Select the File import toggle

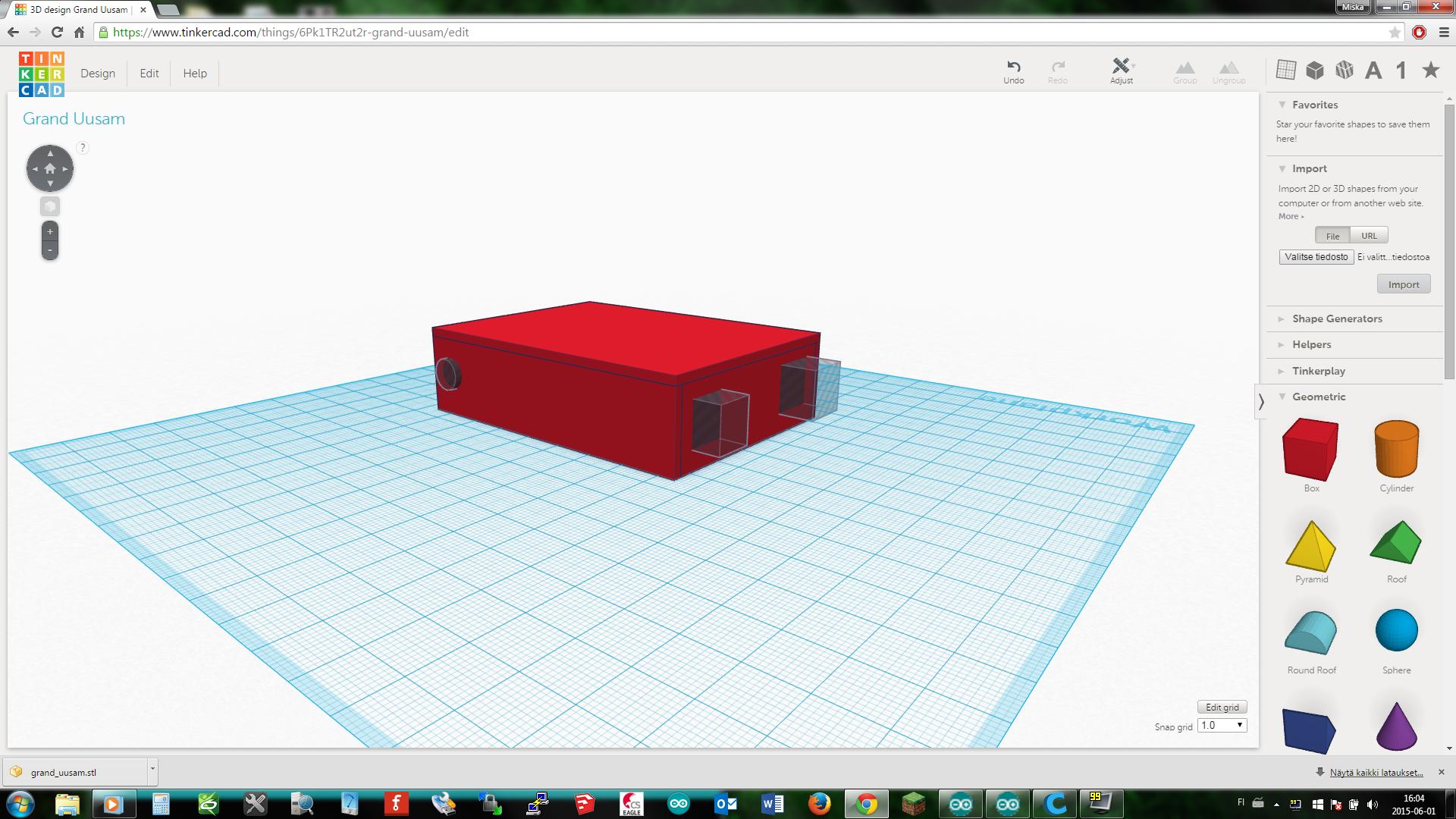click(x=1332, y=236)
